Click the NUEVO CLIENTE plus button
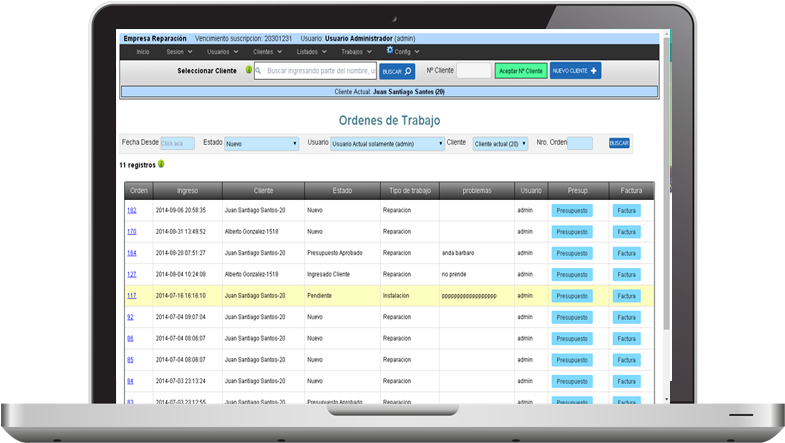 (x=575, y=71)
